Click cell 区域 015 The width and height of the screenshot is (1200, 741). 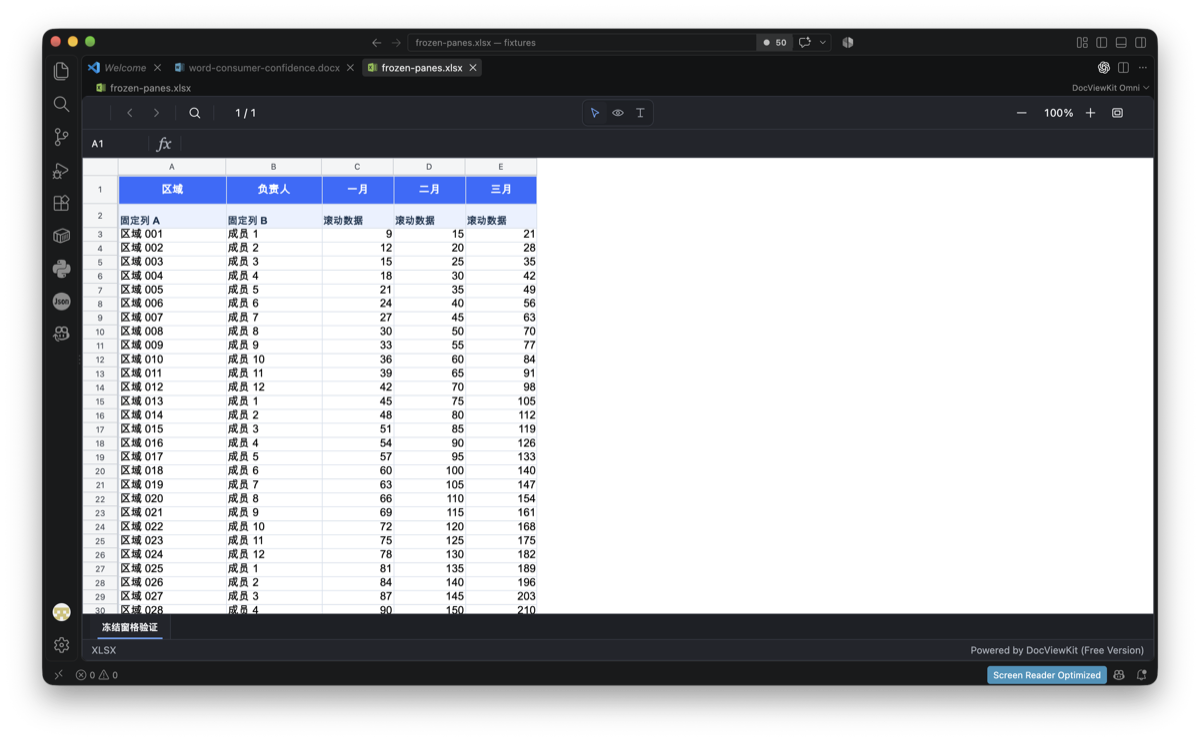172,429
